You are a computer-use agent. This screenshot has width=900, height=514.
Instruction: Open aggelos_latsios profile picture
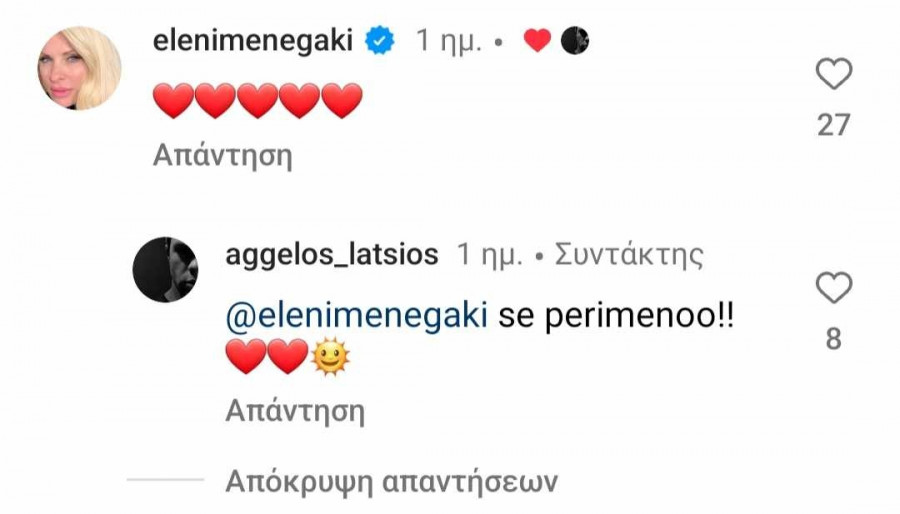point(165,269)
